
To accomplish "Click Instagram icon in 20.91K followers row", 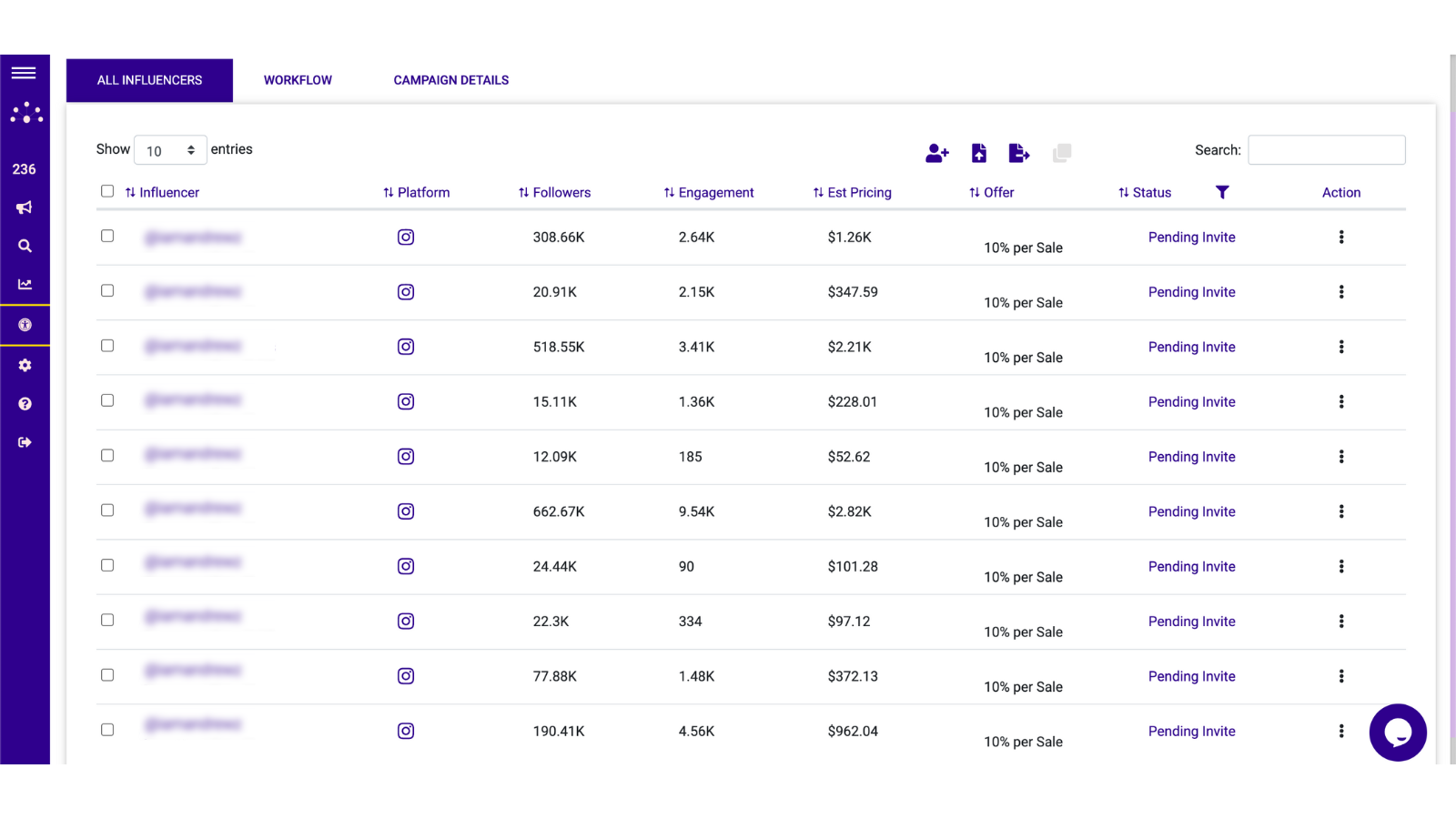I will point(406,292).
